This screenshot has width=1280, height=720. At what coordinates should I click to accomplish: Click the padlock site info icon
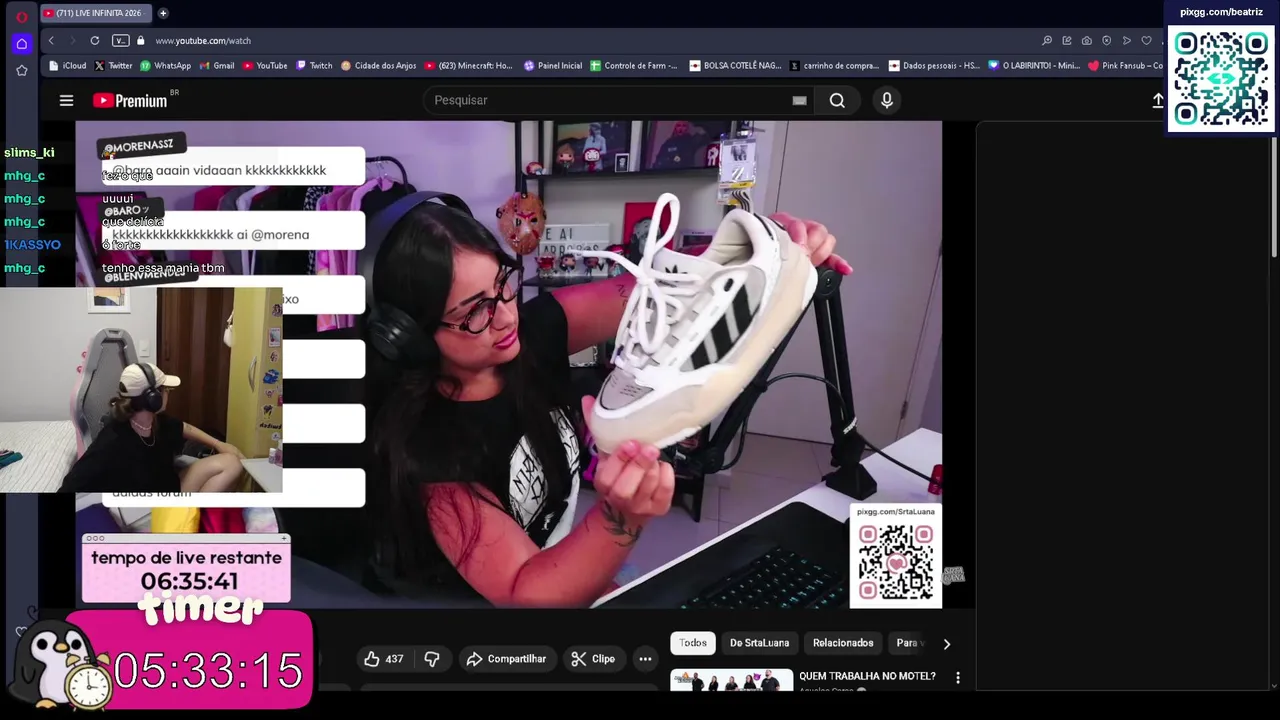tap(141, 40)
